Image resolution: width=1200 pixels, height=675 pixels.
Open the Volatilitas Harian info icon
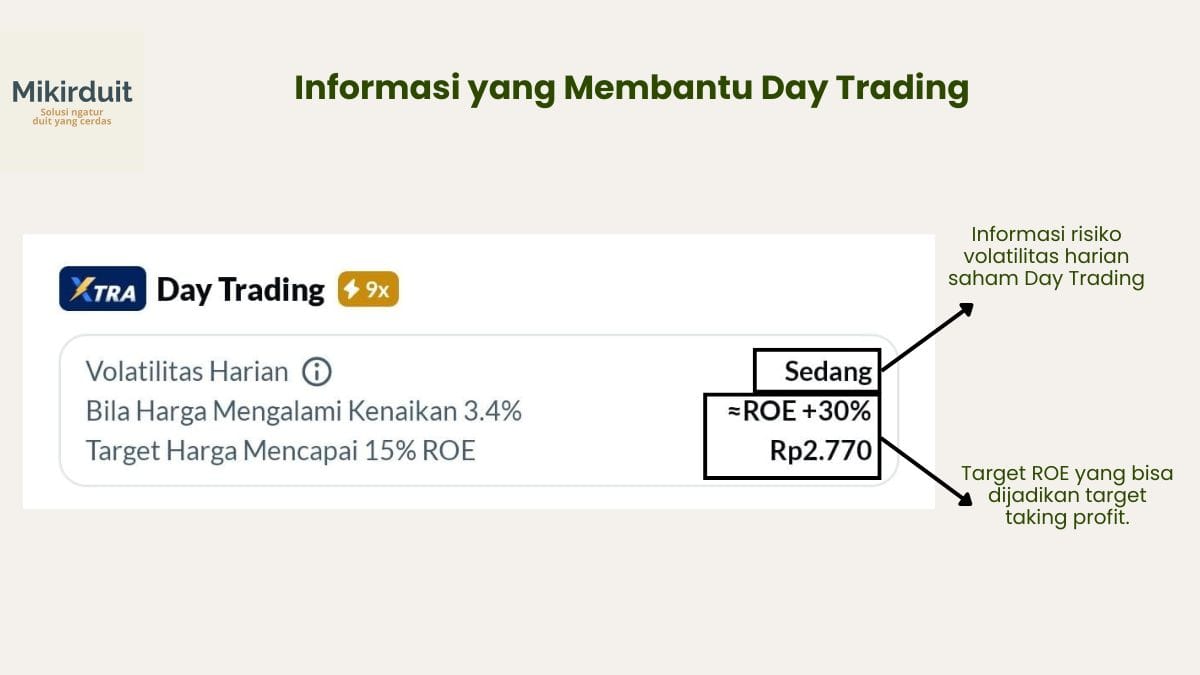315,371
